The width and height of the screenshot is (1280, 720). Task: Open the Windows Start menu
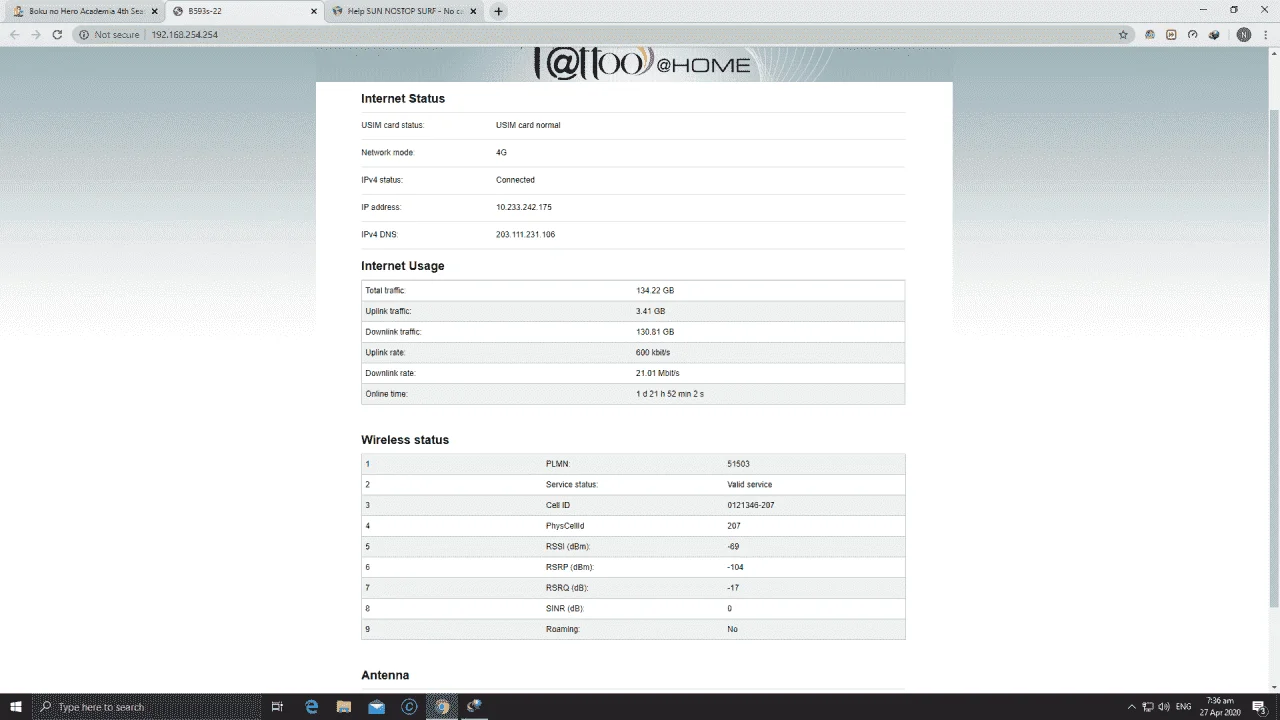coord(15,707)
